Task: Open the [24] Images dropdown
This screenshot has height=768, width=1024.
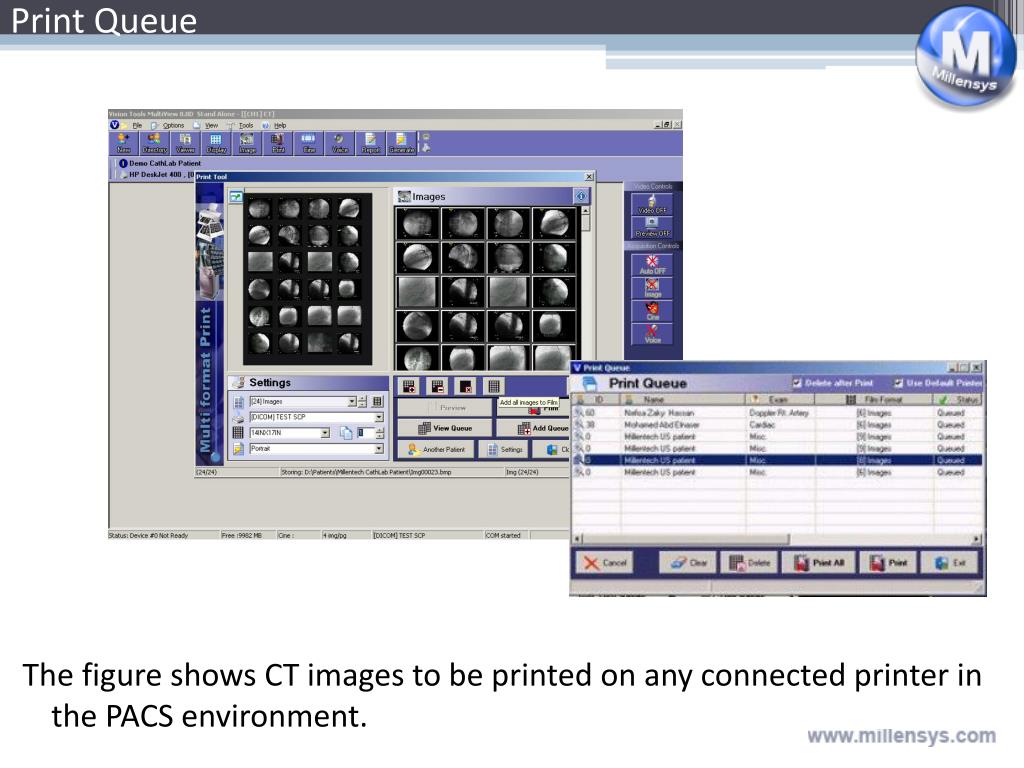Action: pyautogui.click(x=352, y=402)
